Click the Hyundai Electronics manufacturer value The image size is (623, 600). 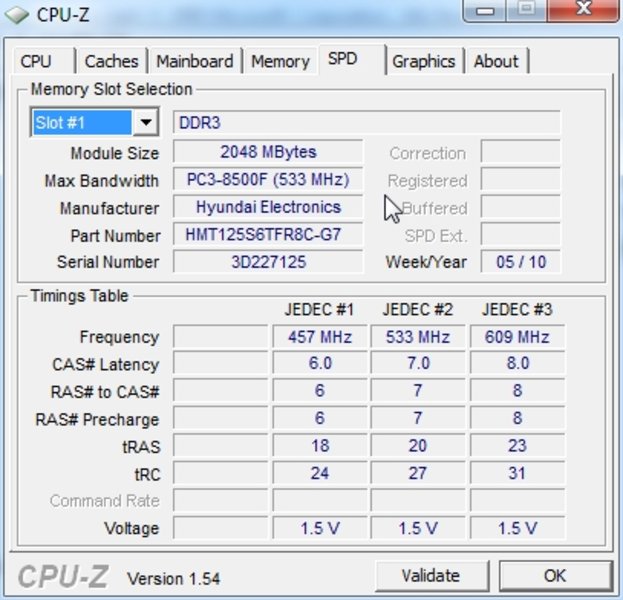(x=268, y=207)
